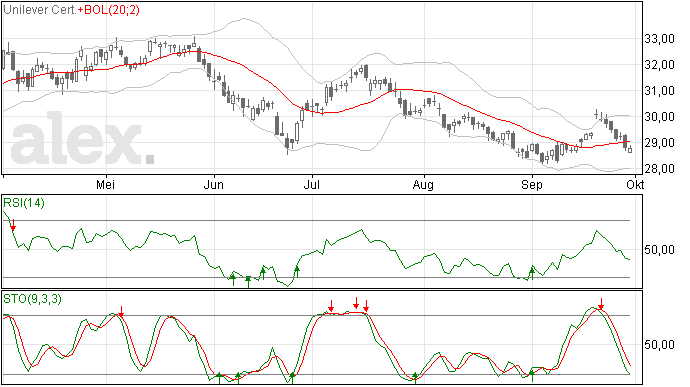Click the 30,00 price axis label
Image resolution: width=690 pixels, height=387 pixels.
(x=659, y=117)
